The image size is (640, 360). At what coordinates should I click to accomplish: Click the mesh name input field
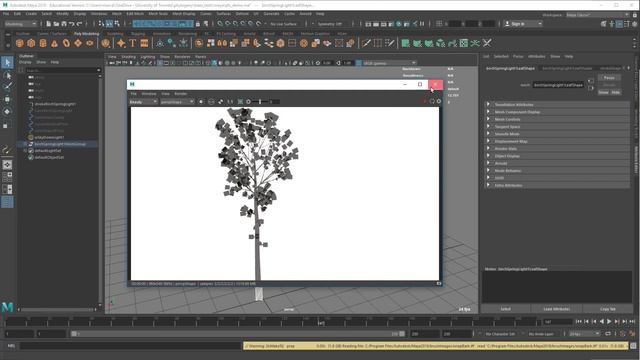(558, 85)
